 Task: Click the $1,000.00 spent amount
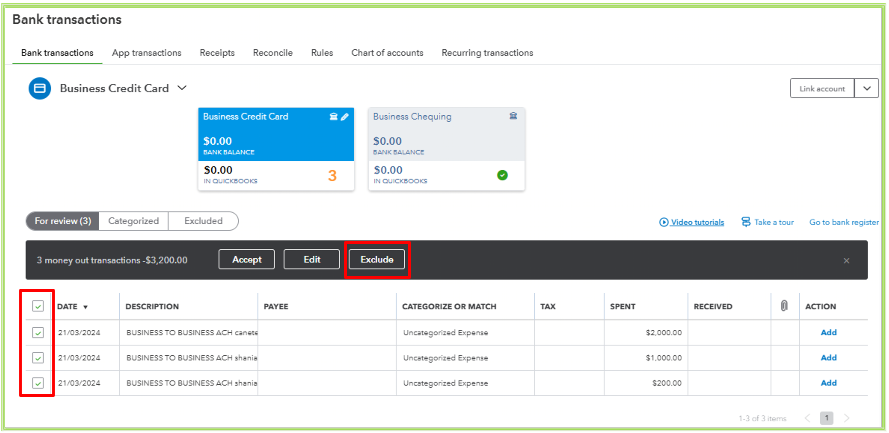point(664,358)
